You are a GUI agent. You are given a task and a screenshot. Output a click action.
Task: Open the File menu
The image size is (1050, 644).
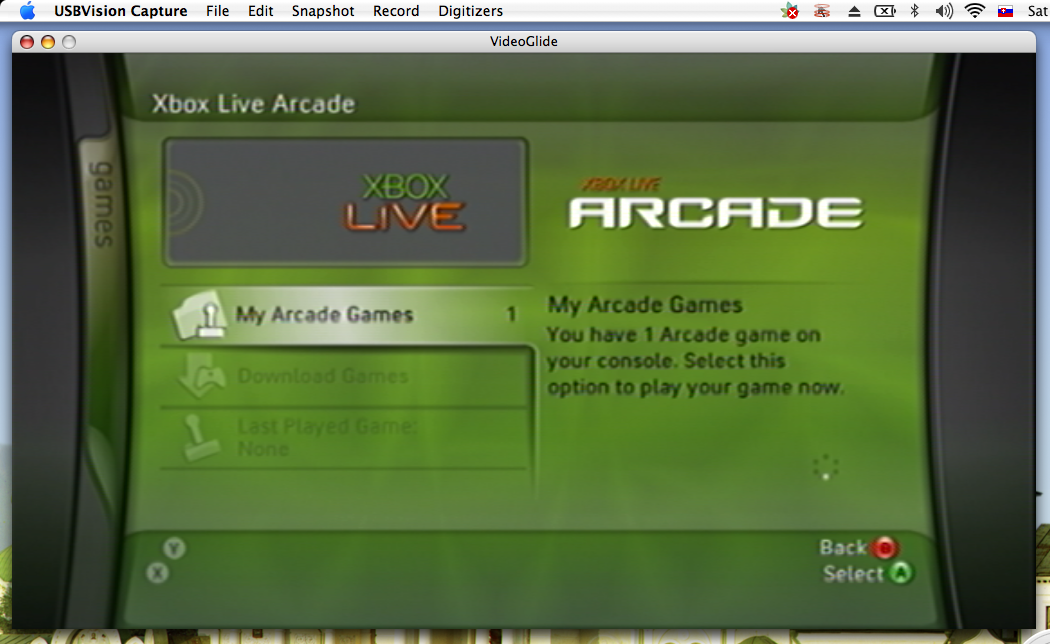218,11
